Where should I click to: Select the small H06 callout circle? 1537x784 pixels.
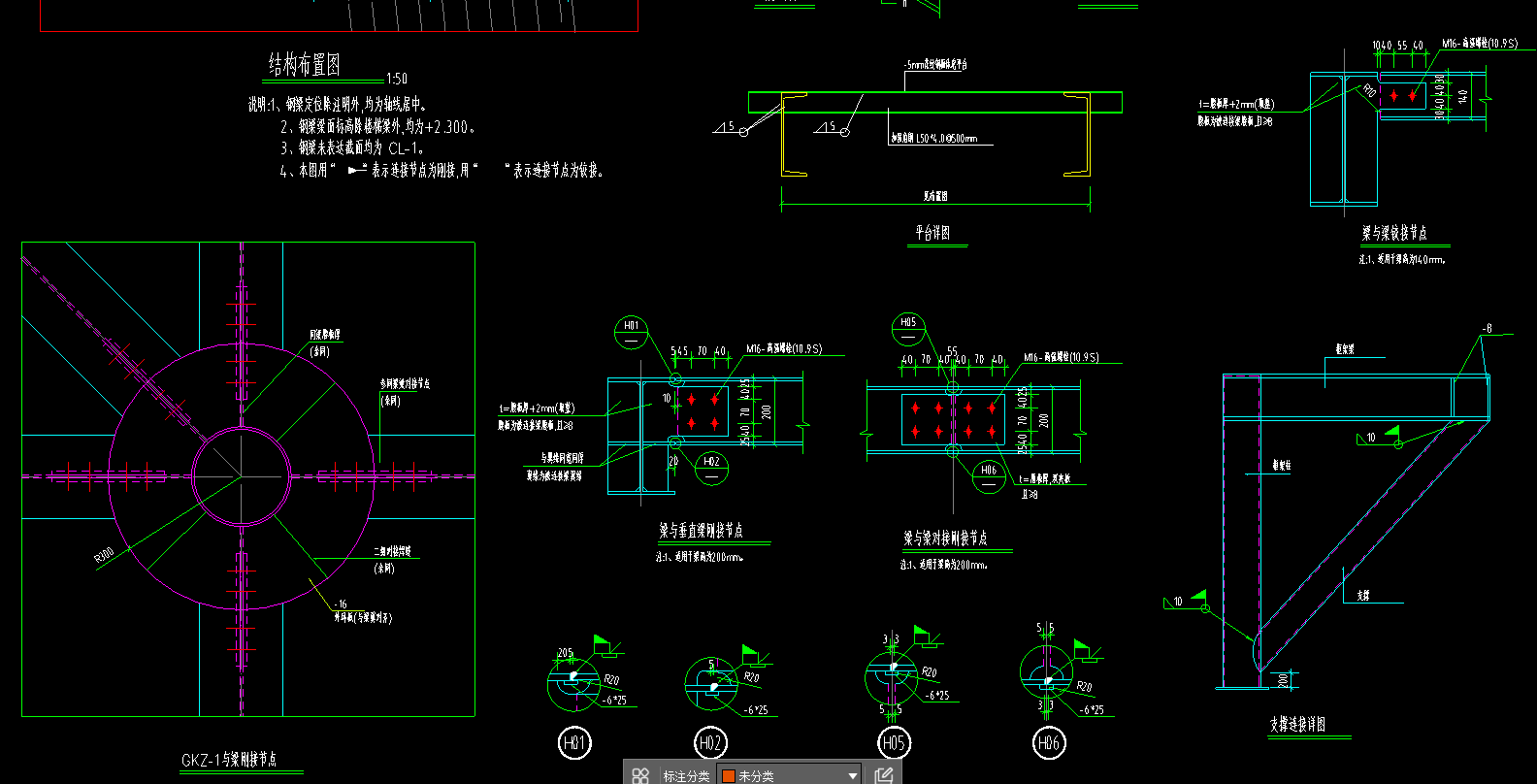point(989,476)
